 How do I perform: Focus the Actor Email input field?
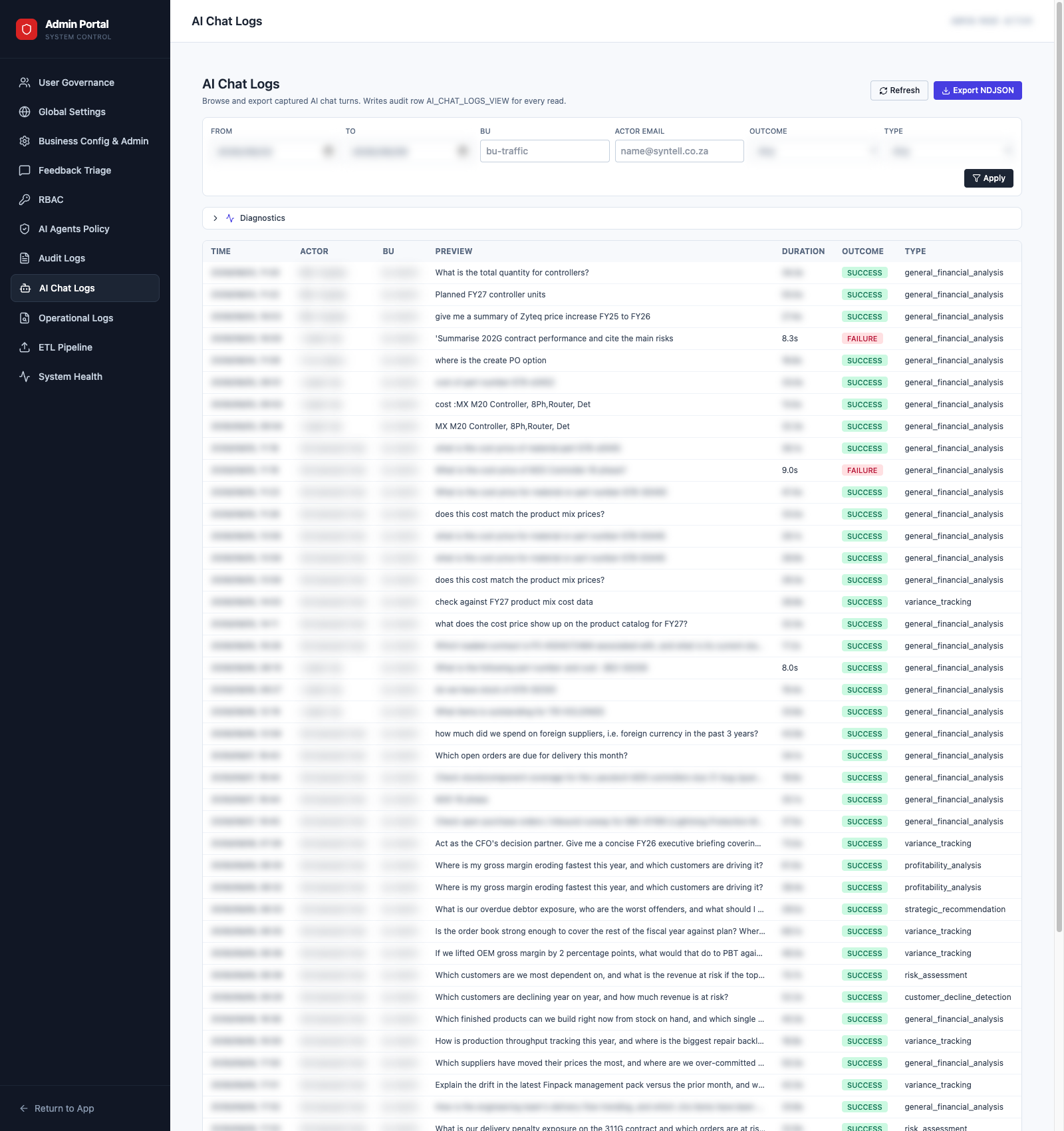(x=679, y=151)
